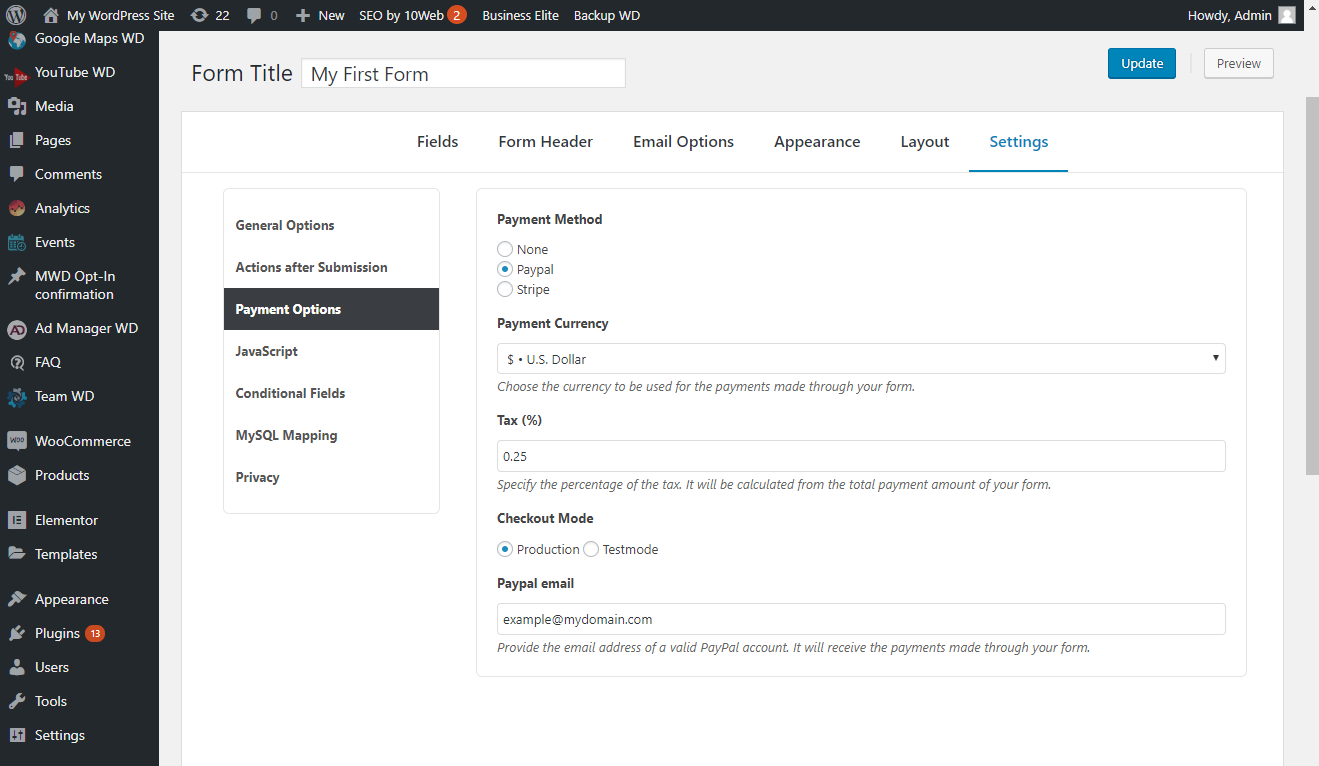Click the WordPress logo icon
Viewport: 1319px width, 766px height.
16,15
